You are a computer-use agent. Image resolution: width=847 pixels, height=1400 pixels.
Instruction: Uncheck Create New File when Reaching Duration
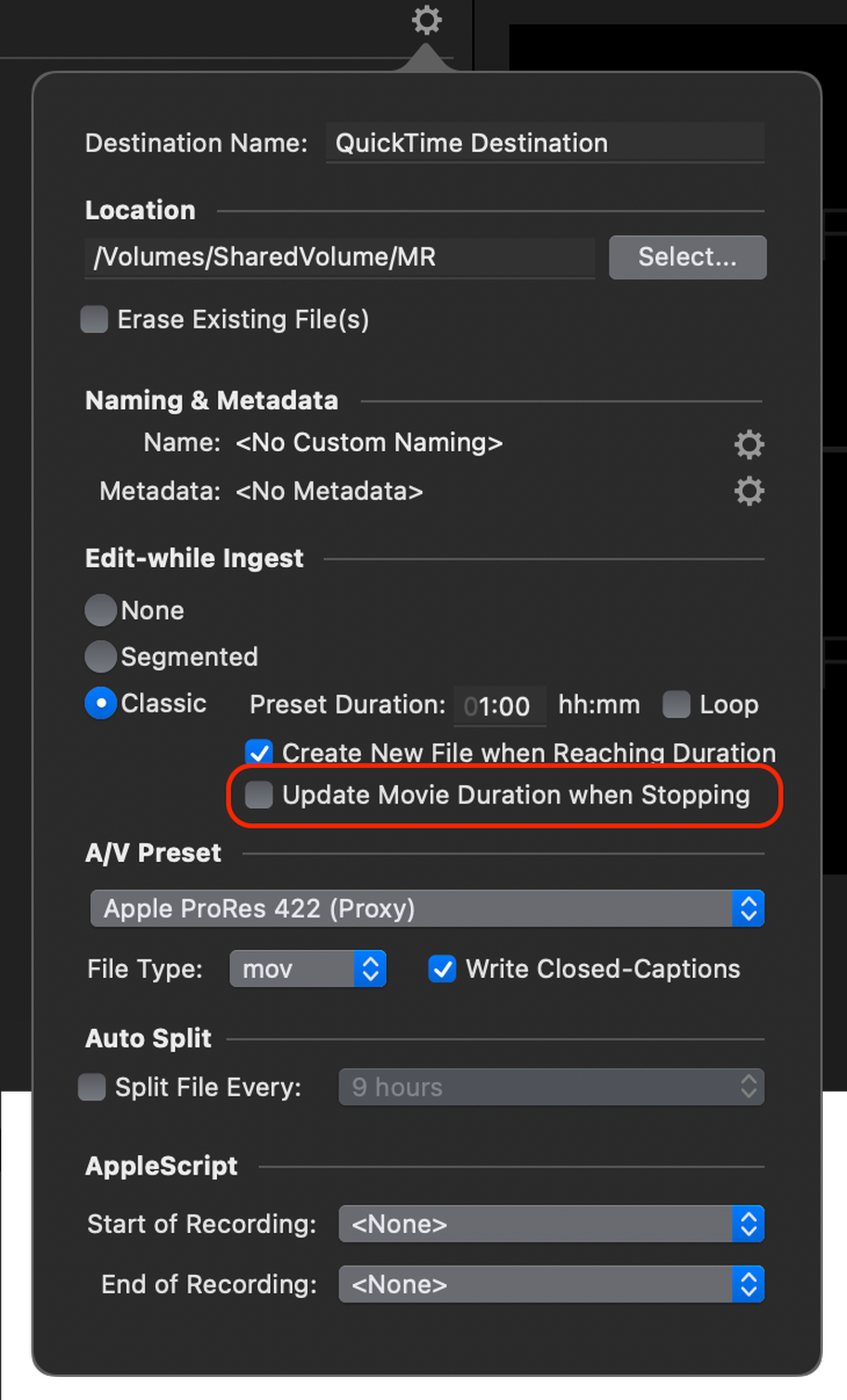pos(259,752)
